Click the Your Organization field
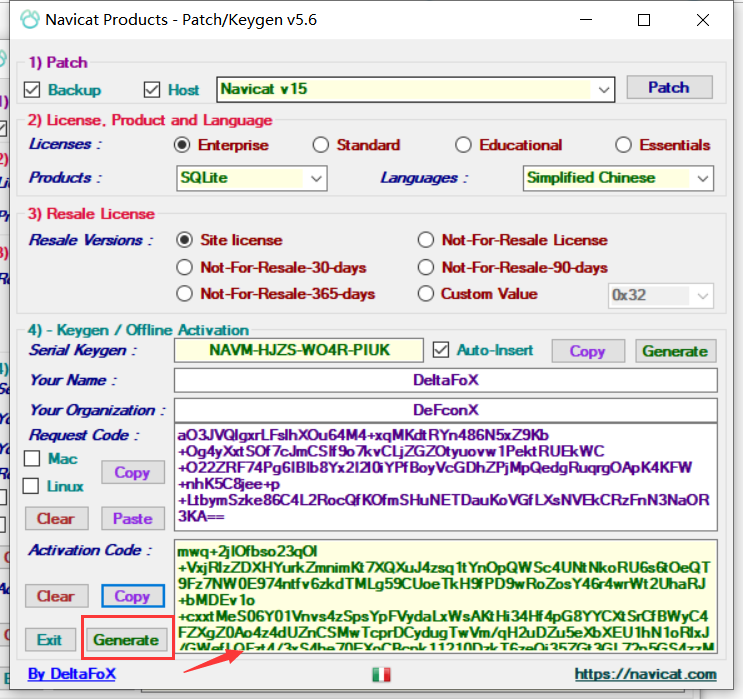The height and width of the screenshot is (699, 743). [x=445, y=410]
